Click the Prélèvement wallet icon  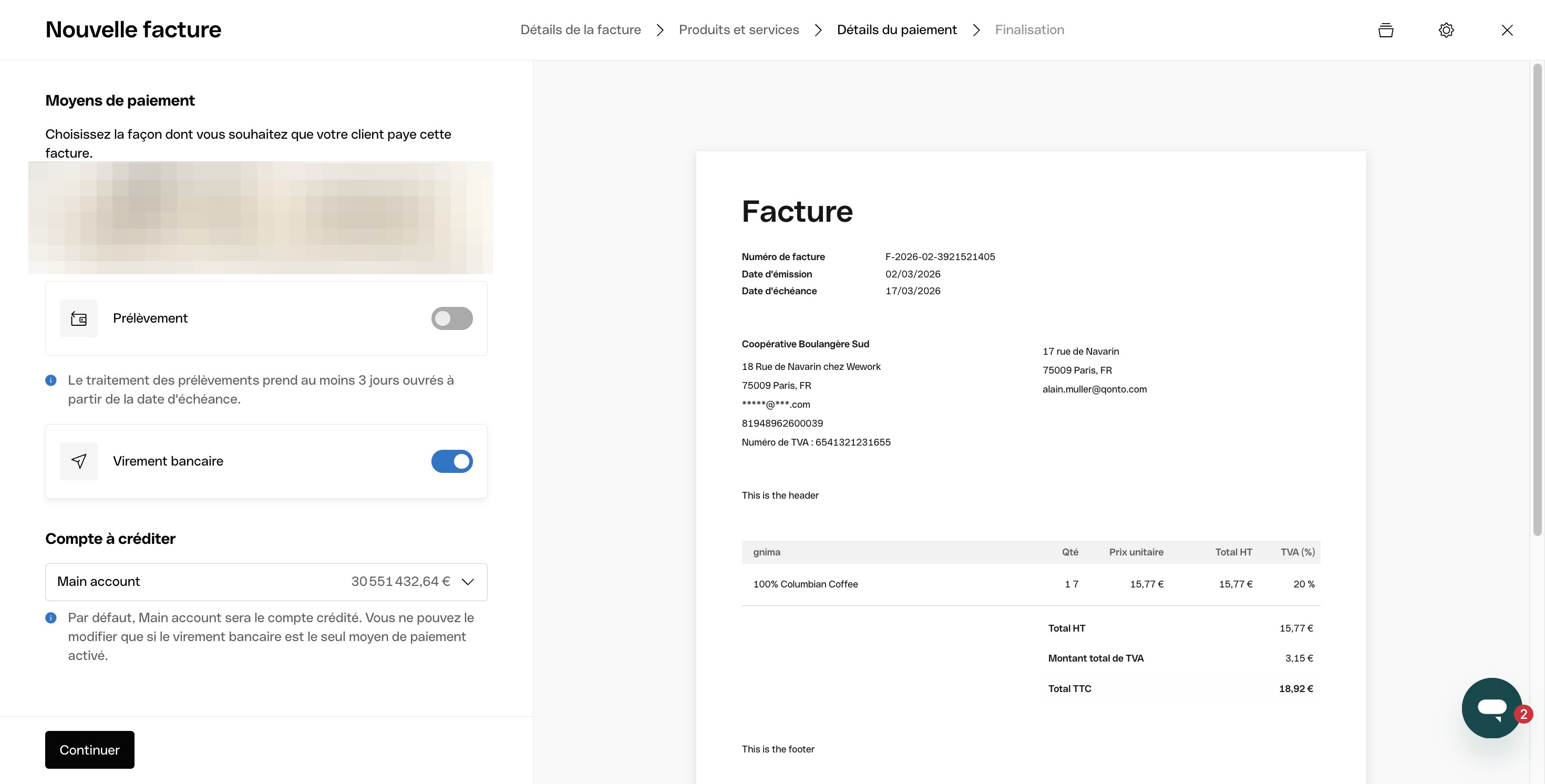pyautogui.click(x=79, y=318)
